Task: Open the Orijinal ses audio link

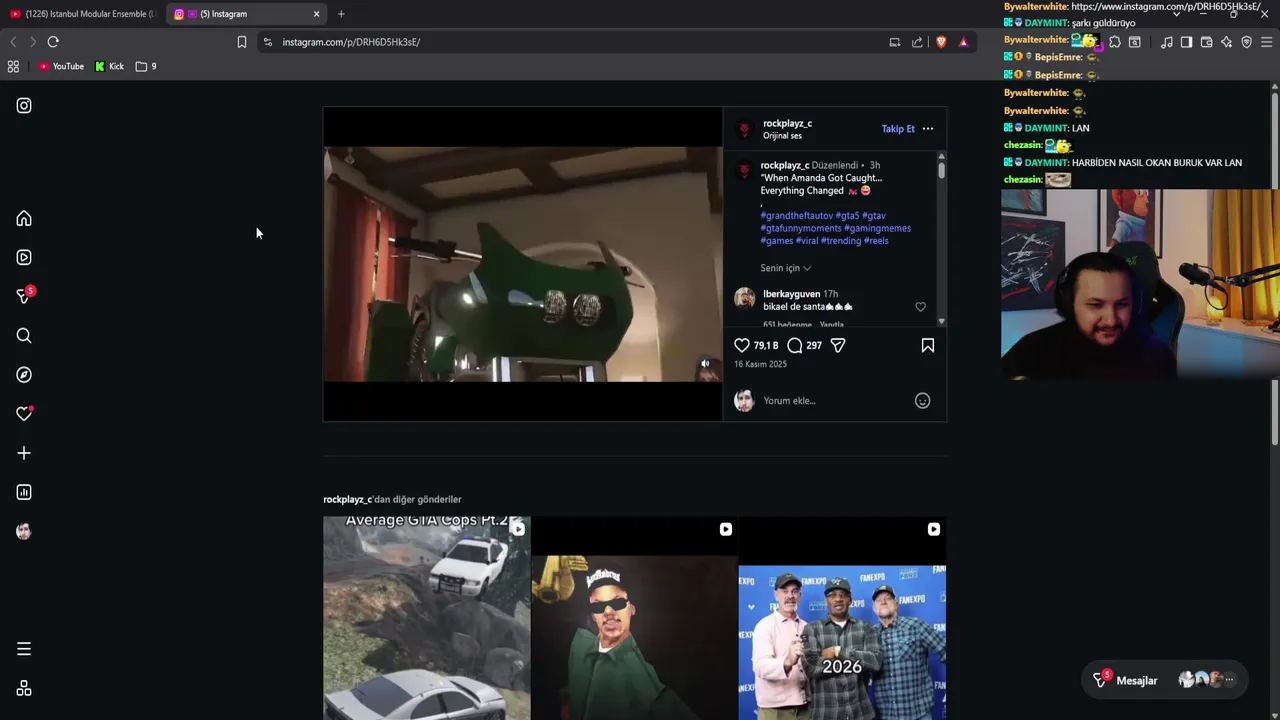Action: pos(782,136)
